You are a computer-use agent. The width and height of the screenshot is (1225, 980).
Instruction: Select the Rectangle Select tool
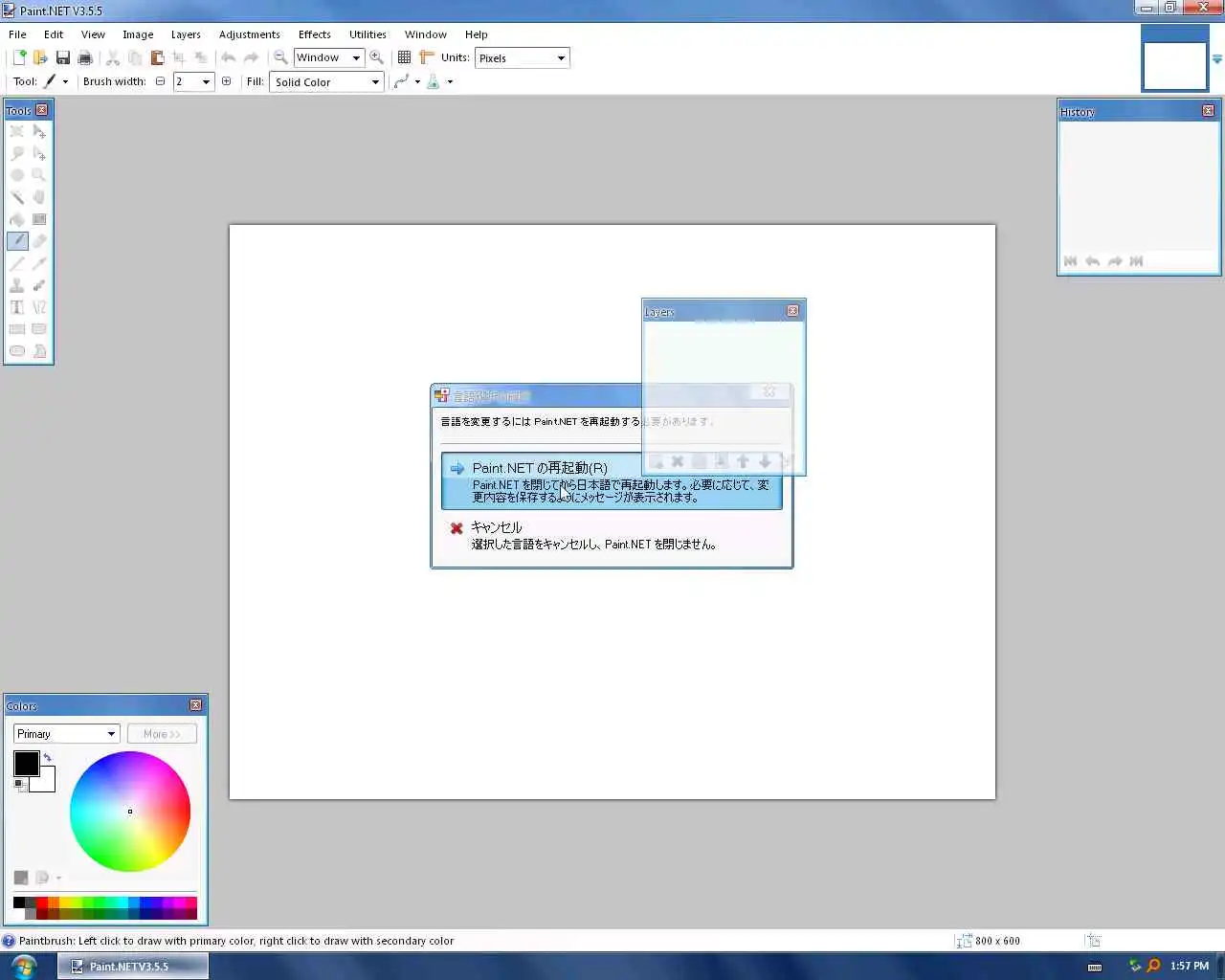coord(17,131)
